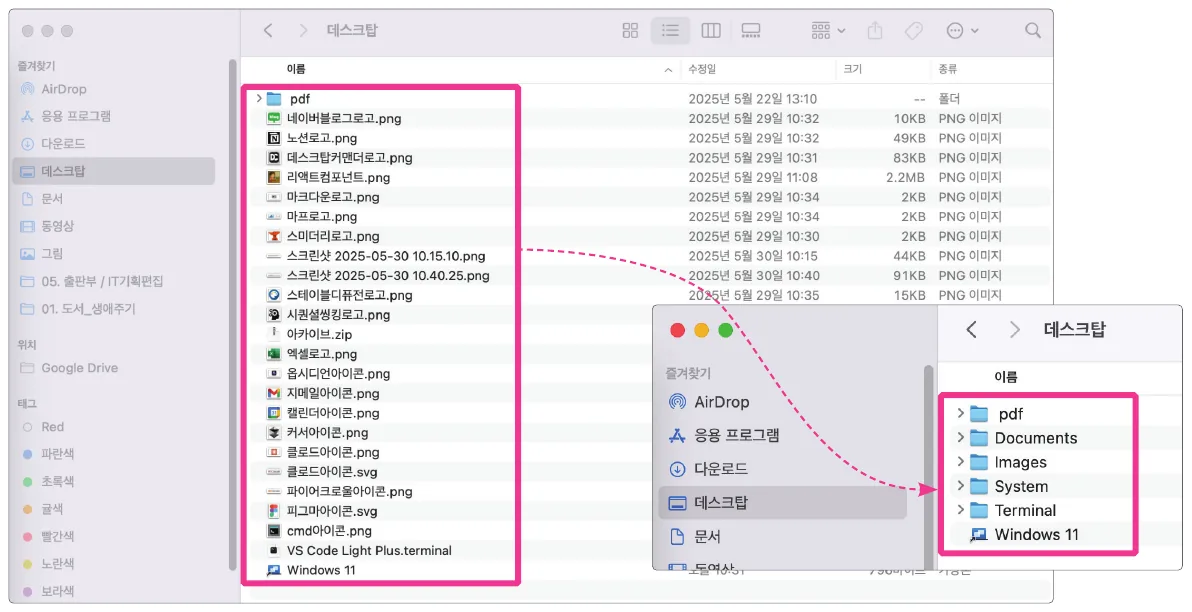Switch to icon grid view
Viewport: 1192px width, 612px height.
coord(630,30)
